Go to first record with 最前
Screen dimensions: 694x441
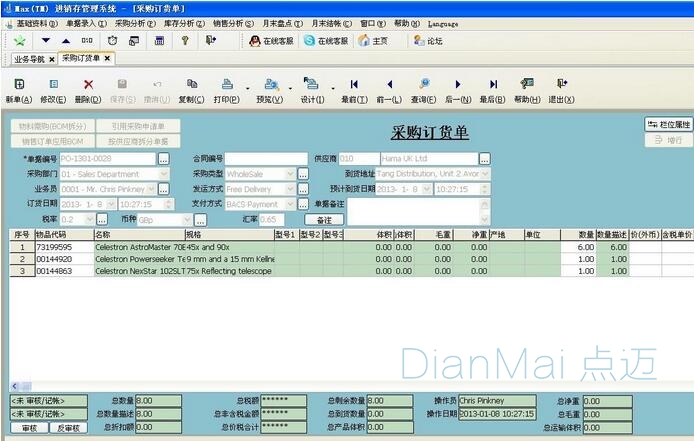[x=354, y=85]
